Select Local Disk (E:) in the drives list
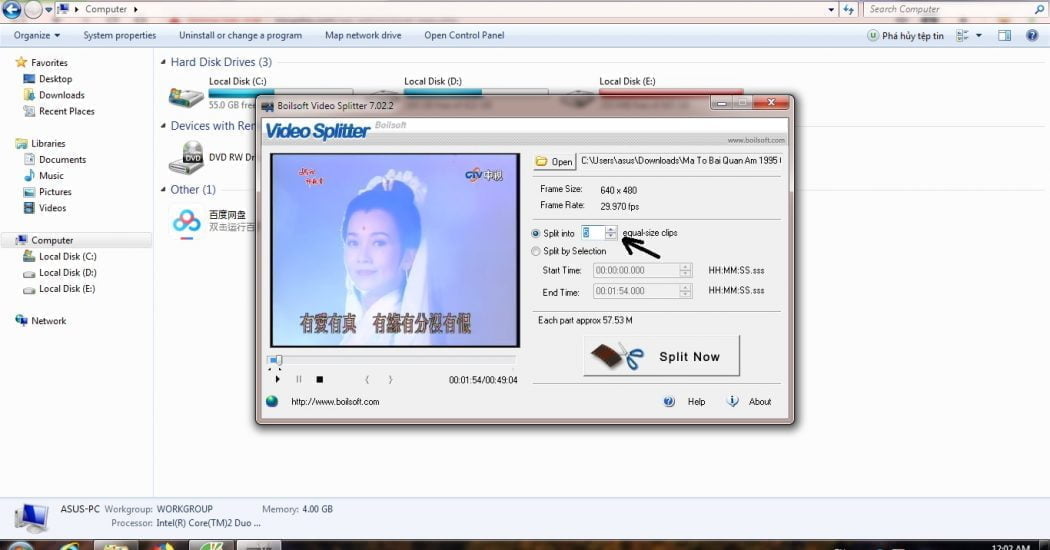This screenshot has width=1050, height=550. pos(627,81)
